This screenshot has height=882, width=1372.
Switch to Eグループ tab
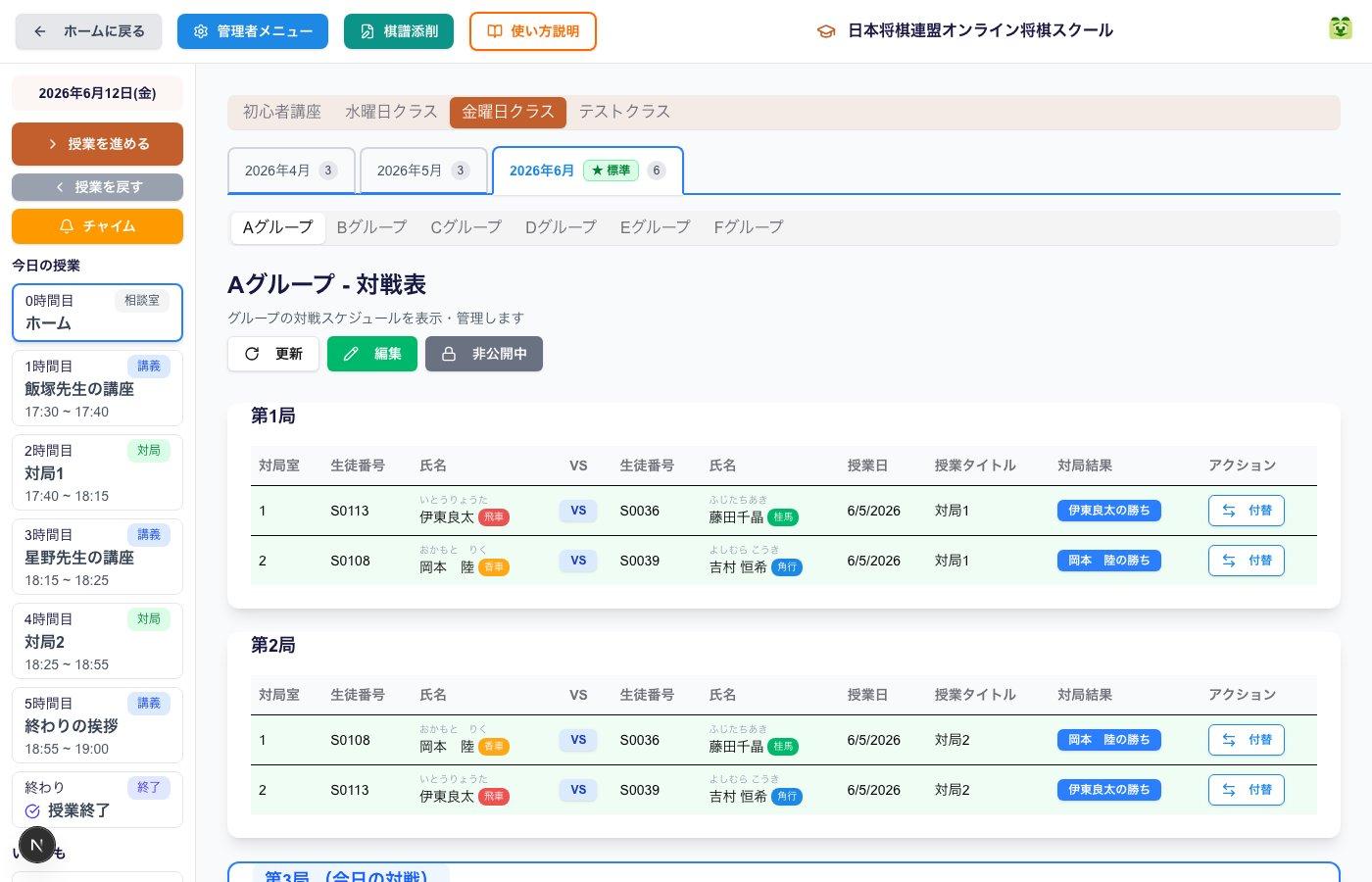coord(655,227)
